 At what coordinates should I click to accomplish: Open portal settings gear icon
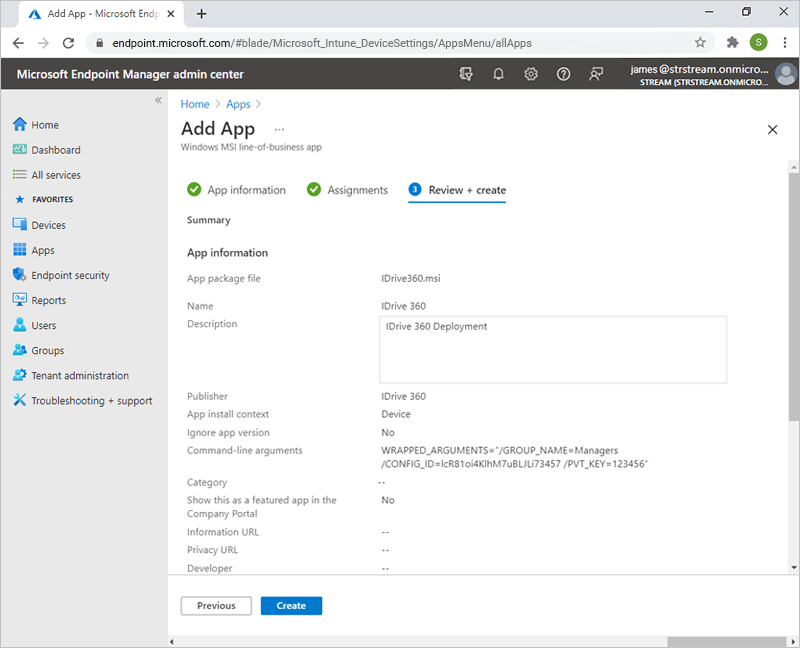531,74
